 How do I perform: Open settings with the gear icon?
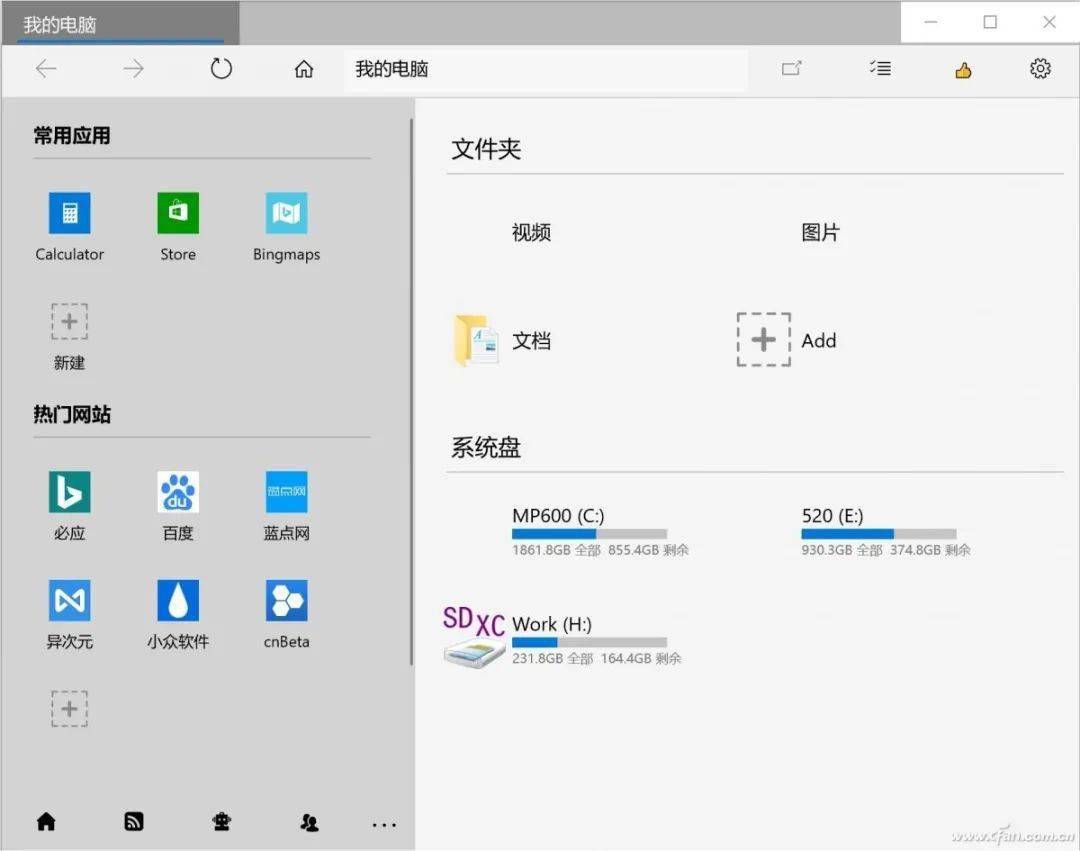click(x=1040, y=68)
